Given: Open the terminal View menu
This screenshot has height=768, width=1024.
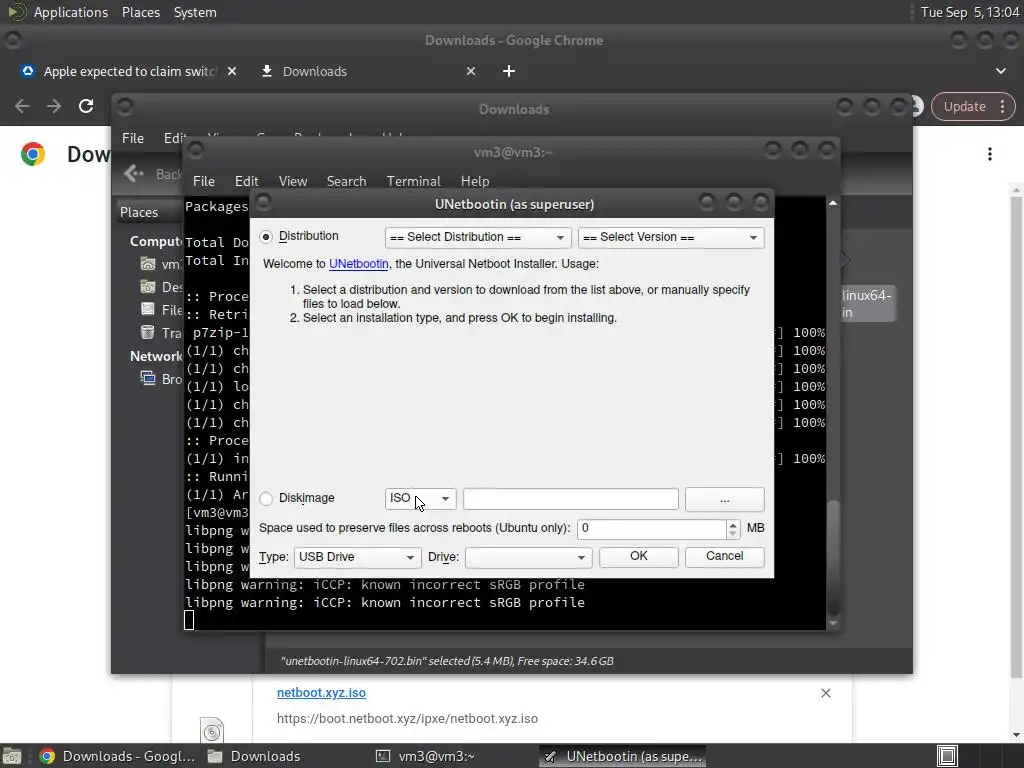Looking at the screenshot, I should click(x=293, y=181).
